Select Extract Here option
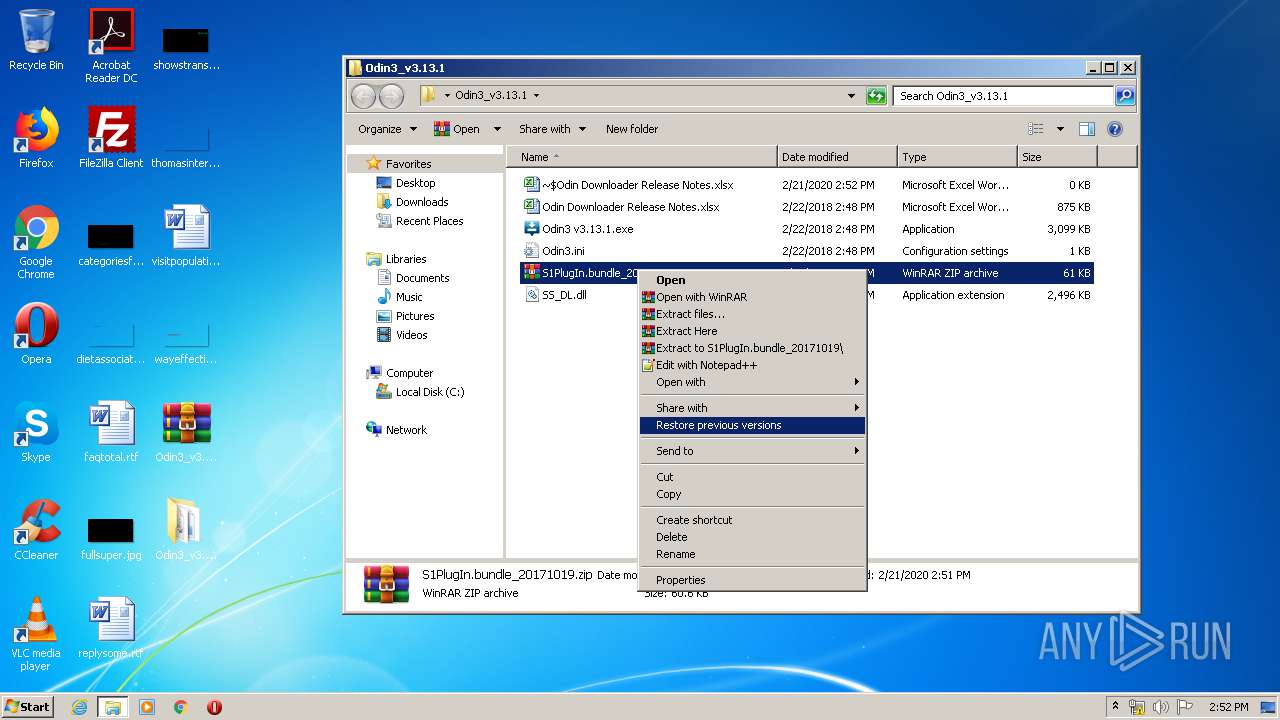Viewport: 1280px width, 720px height. [752, 331]
